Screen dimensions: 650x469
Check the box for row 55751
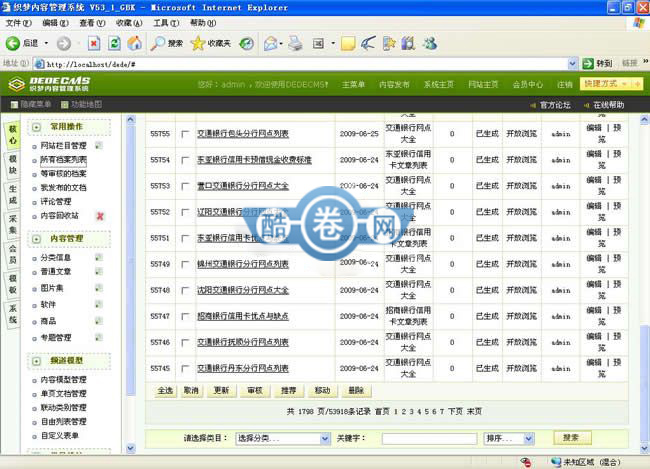(x=185, y=238)
